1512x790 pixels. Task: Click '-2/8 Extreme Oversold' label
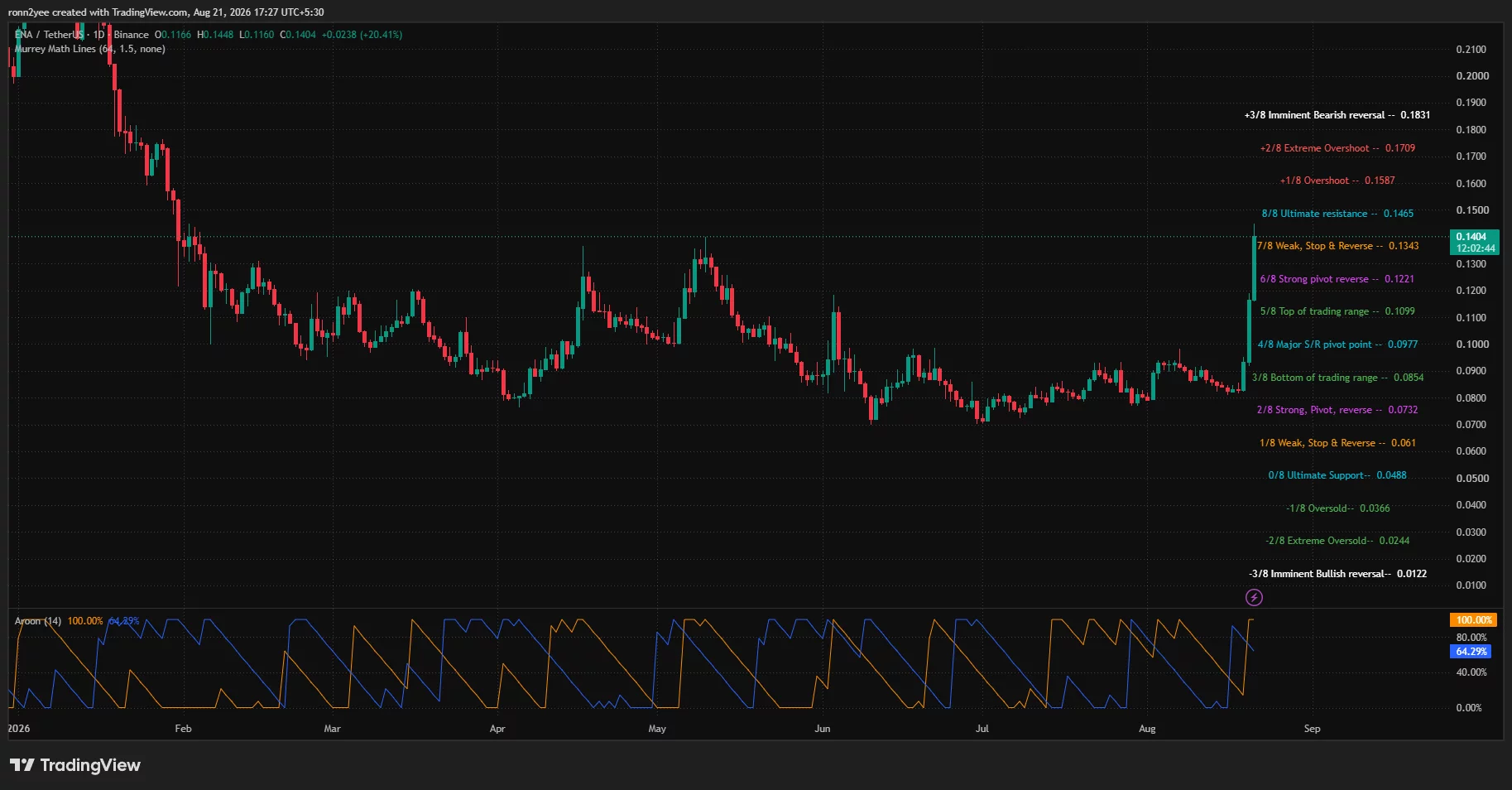(1337, 541)
